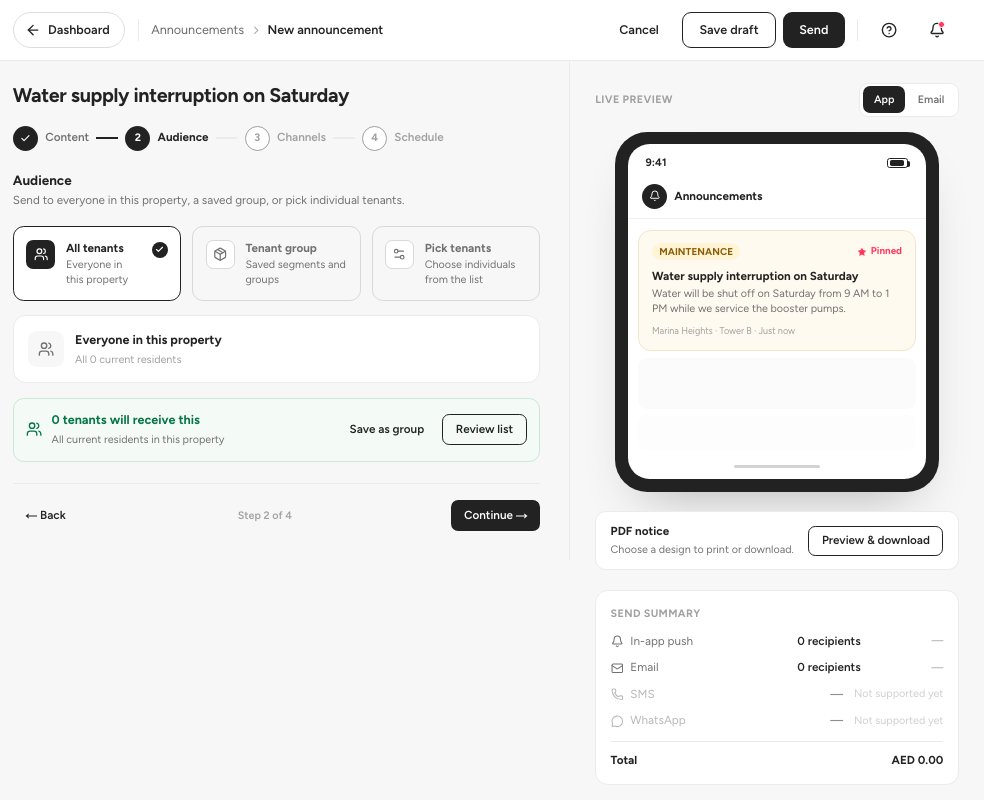Switch live preview to App
The image size is (984, 800).
pos(884,100)
